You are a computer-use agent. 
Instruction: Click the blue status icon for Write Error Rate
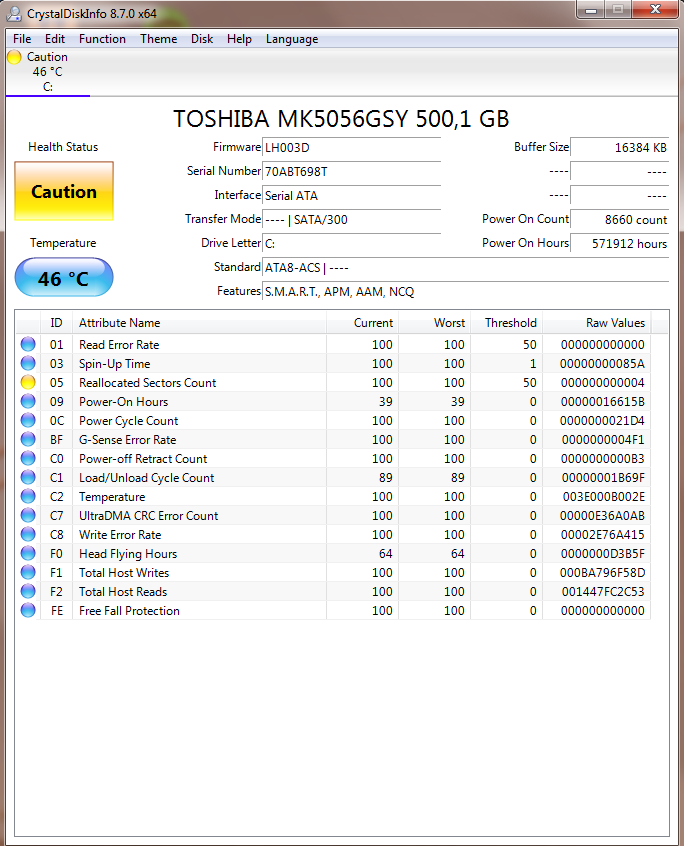28,534
